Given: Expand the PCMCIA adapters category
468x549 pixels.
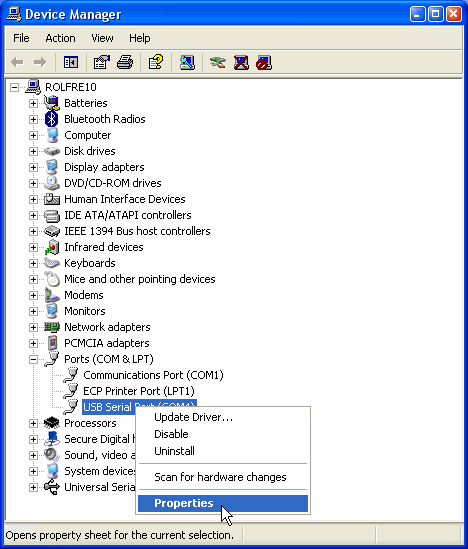Looking at the screenshot, I should click(33, 343).
